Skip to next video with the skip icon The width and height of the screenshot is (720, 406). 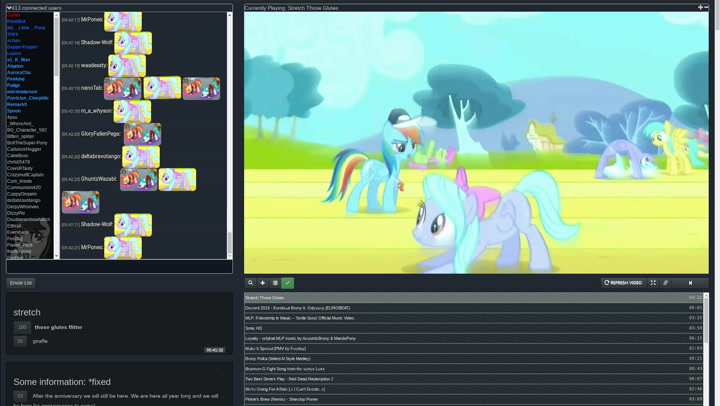click(690, 283)
